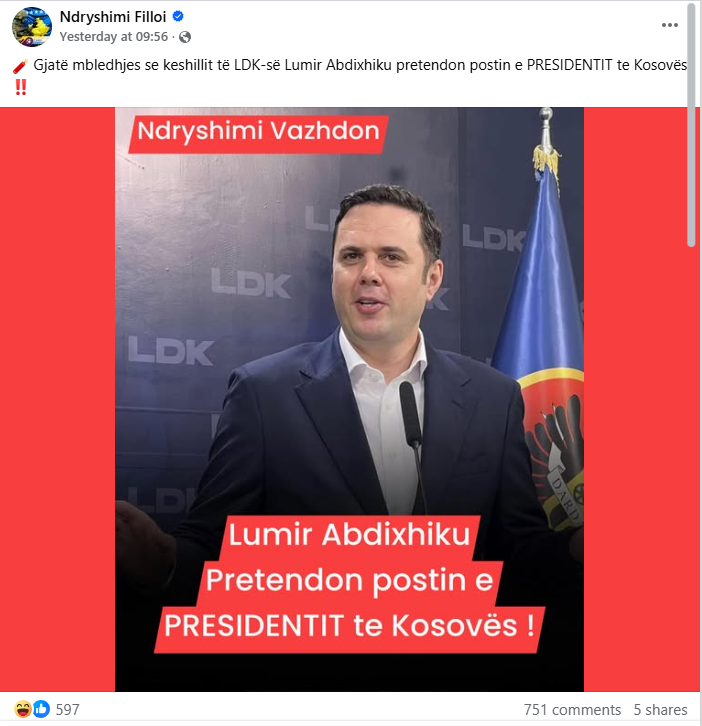Click the Ndryshimi Vazhdon red banner

tap(258, 132)
